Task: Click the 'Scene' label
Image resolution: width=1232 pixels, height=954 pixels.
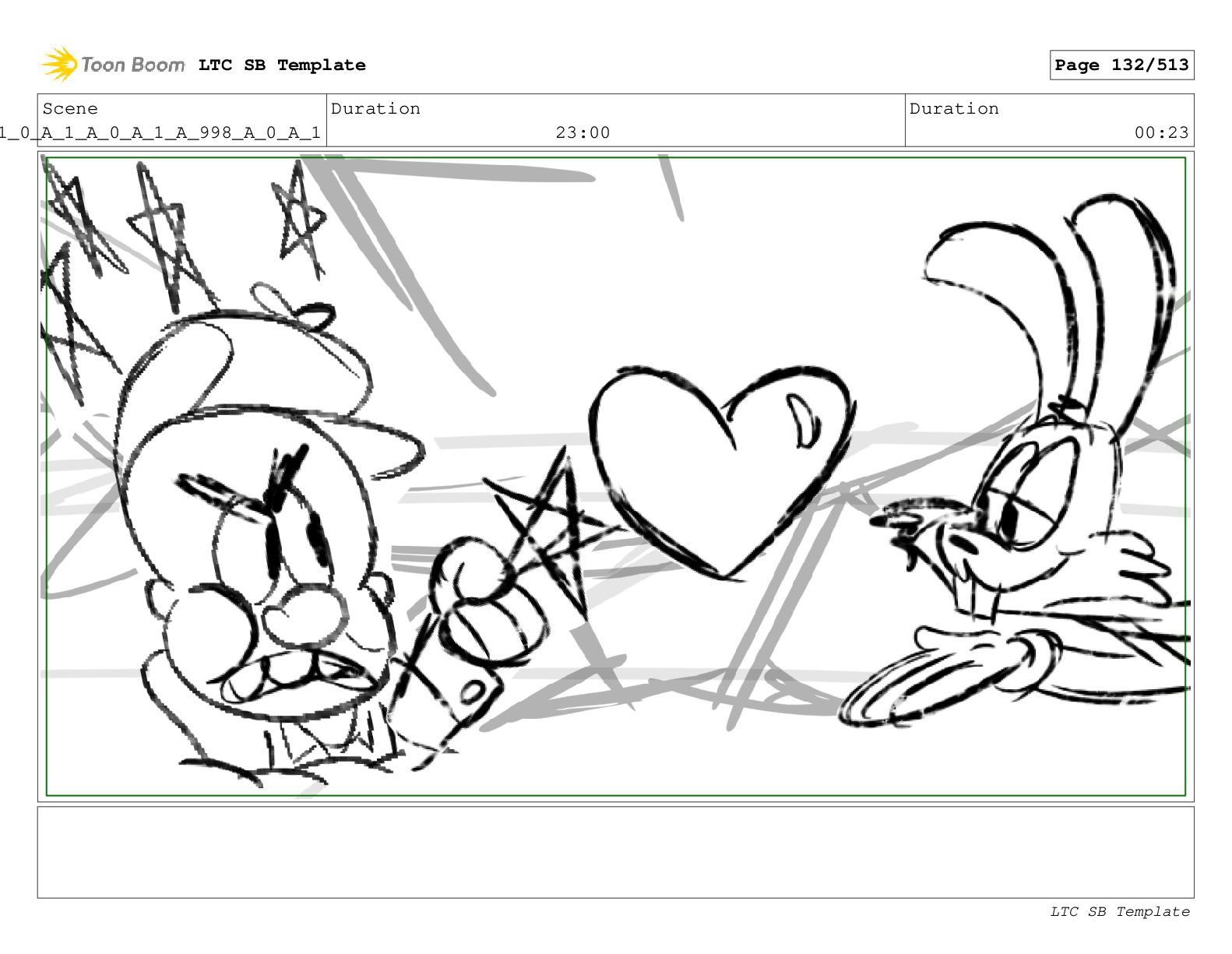Action: [x=70, y=109]
